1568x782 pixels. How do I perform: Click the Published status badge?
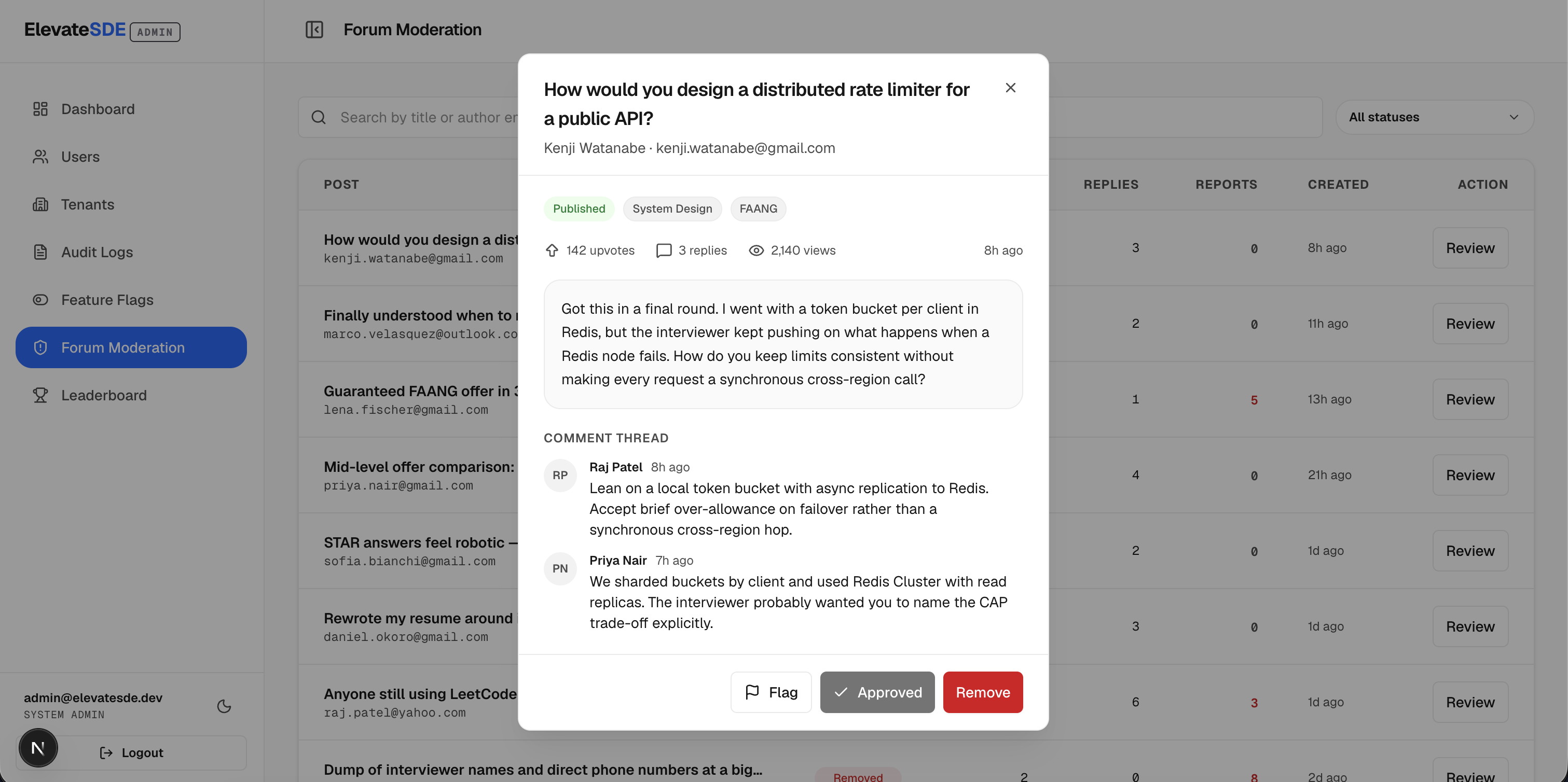pyautogui.click(x=579, y=209)
